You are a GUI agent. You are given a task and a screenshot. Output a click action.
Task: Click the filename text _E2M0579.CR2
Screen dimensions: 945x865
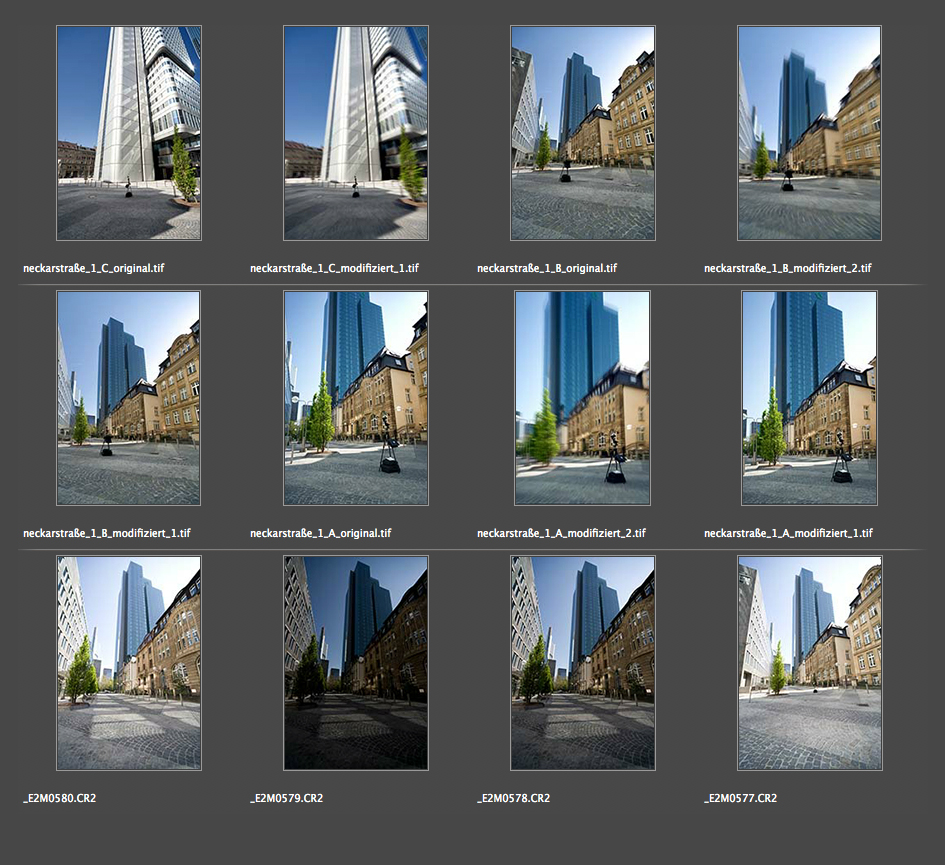click(x=286, y=798)
